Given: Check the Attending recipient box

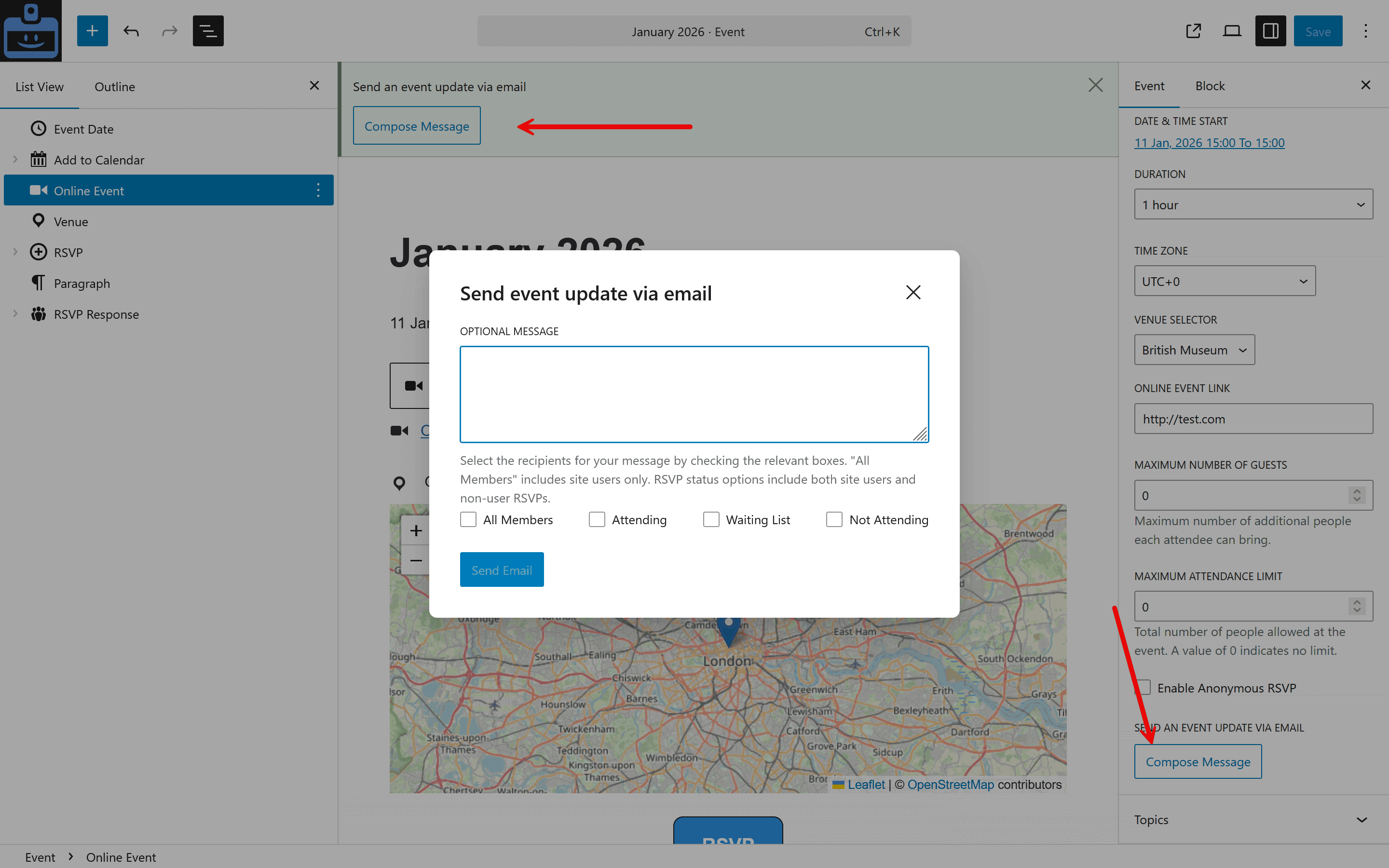Looking at the screenshot, I should pyautogui.click(x=597, y=519).
